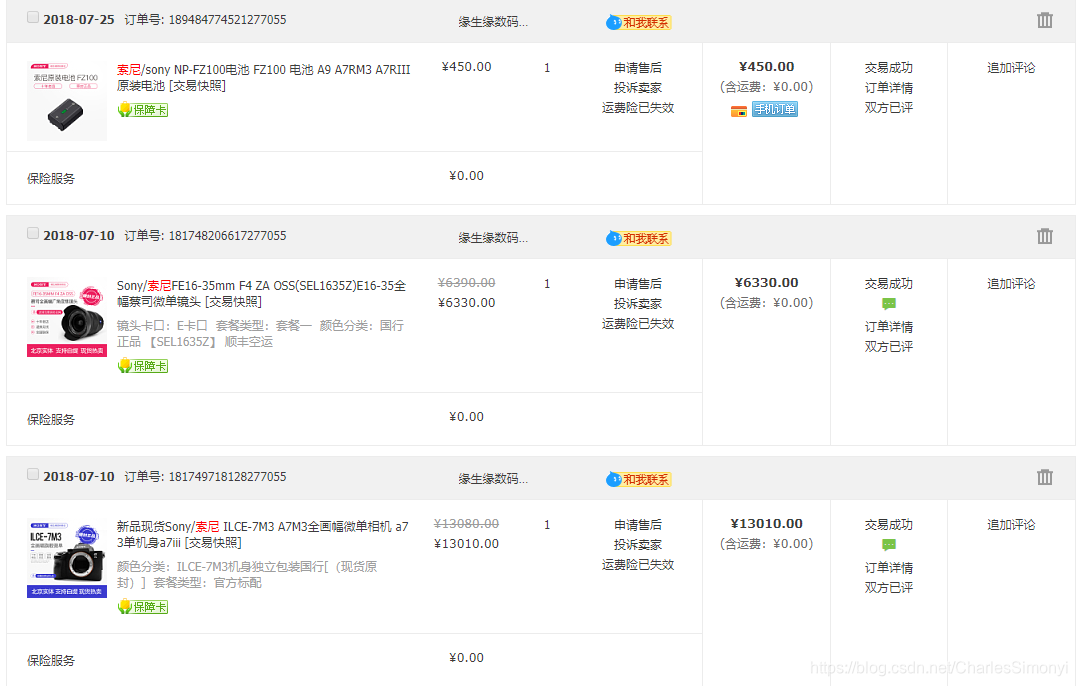Click 运费险已失效 in the battery order

coord(638,108)
